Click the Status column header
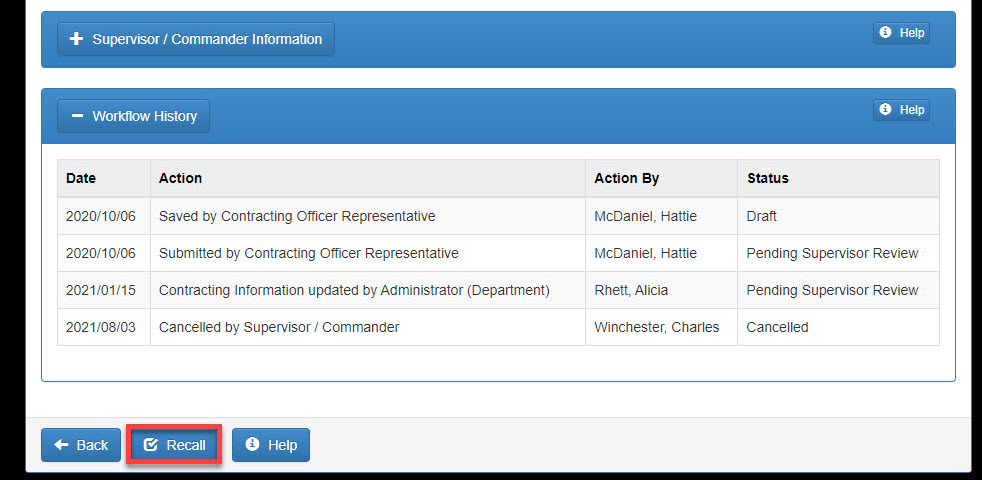The height and width of the screenshot is (480, 982). [x=767, y=178]
